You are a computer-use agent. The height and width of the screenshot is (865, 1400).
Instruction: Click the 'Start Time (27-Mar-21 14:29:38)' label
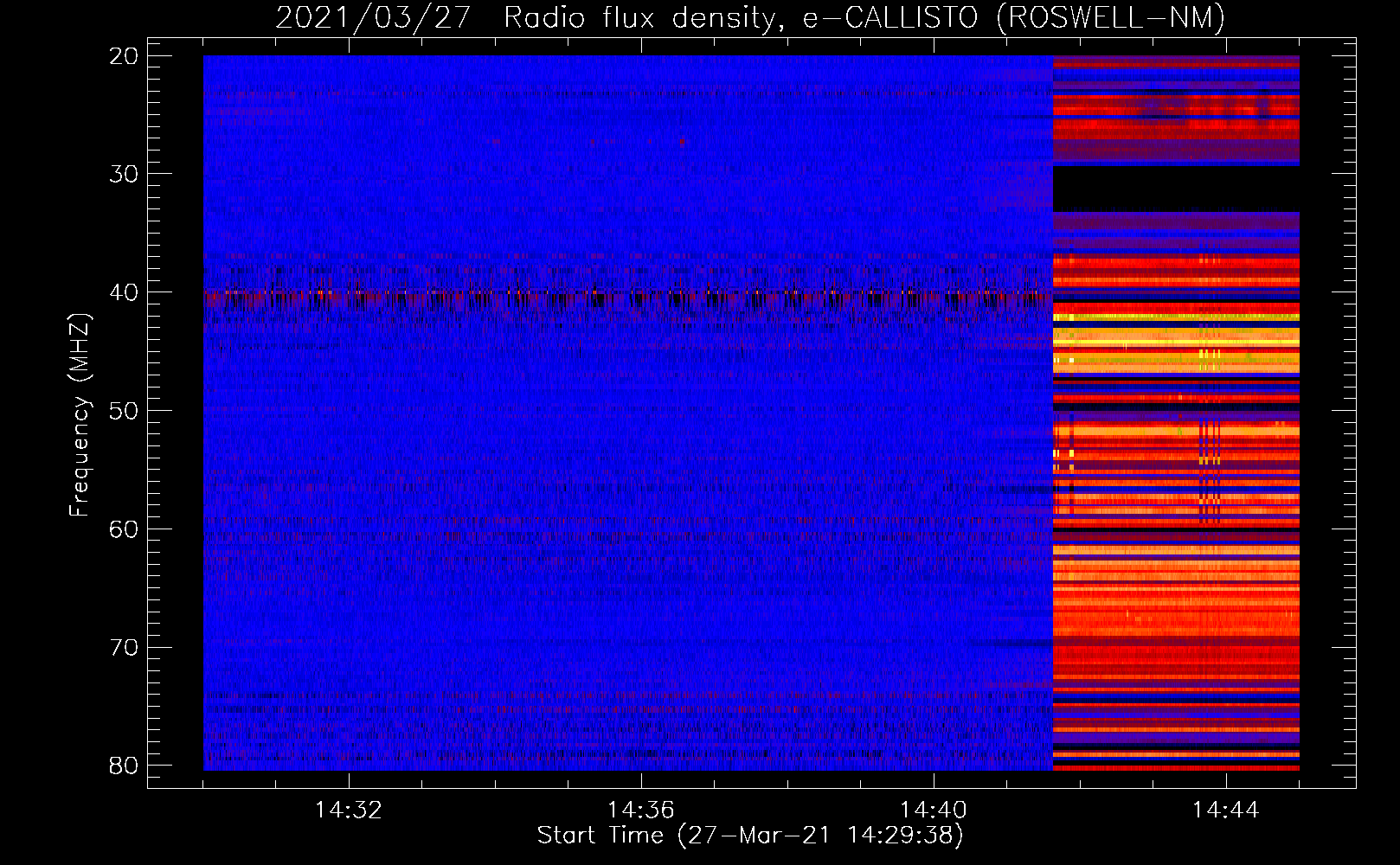coord(750,836)
